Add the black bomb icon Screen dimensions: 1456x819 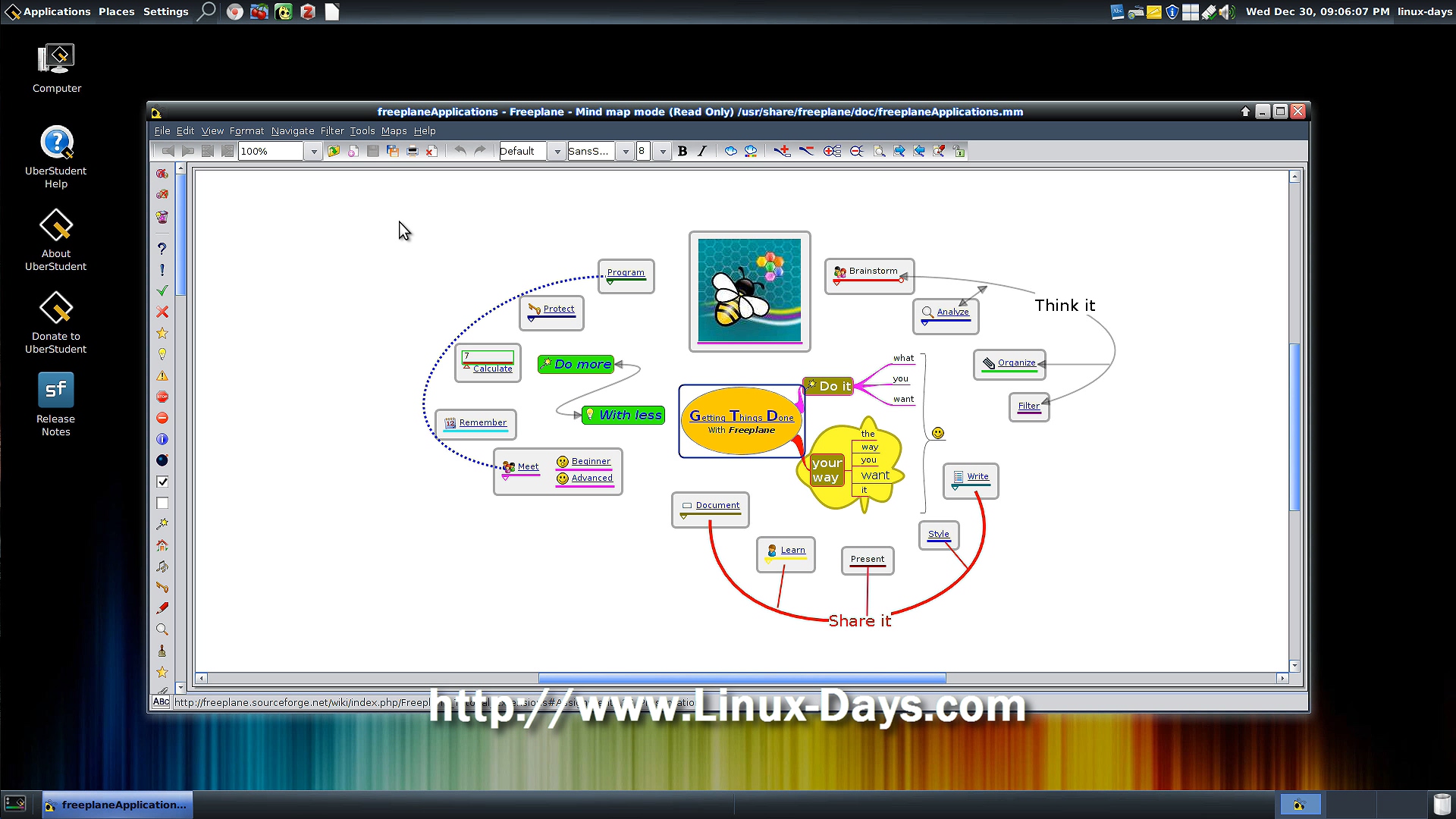[x=162, y=460]
